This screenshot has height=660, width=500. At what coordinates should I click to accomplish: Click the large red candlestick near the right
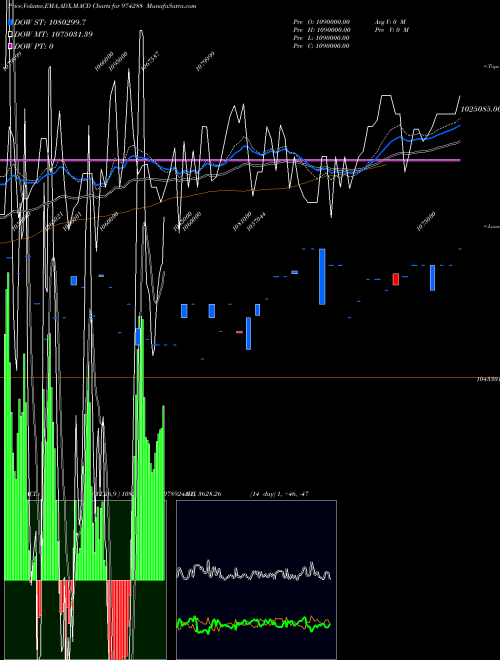[x=396, y=279]
